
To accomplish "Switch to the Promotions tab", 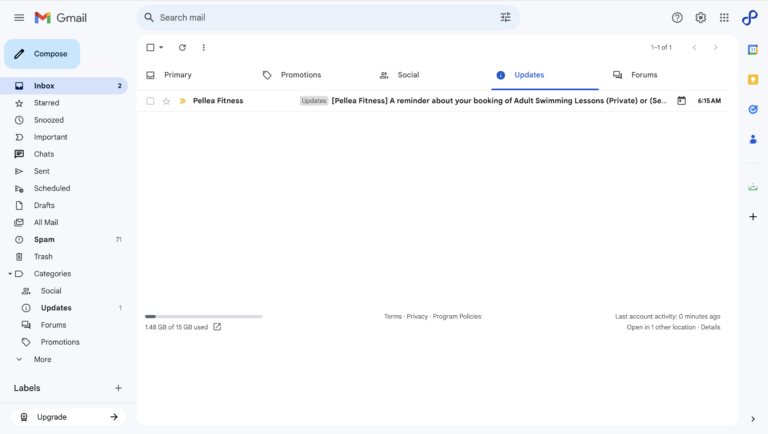I will 301,75.
